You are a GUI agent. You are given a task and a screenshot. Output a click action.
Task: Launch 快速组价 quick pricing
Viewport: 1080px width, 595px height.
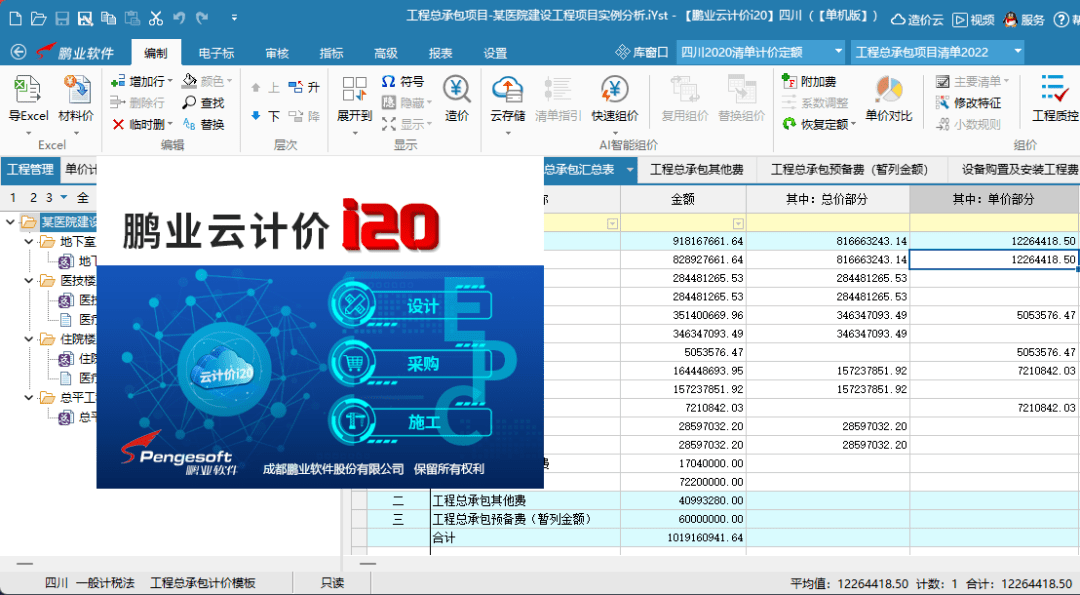coord(614,92)
